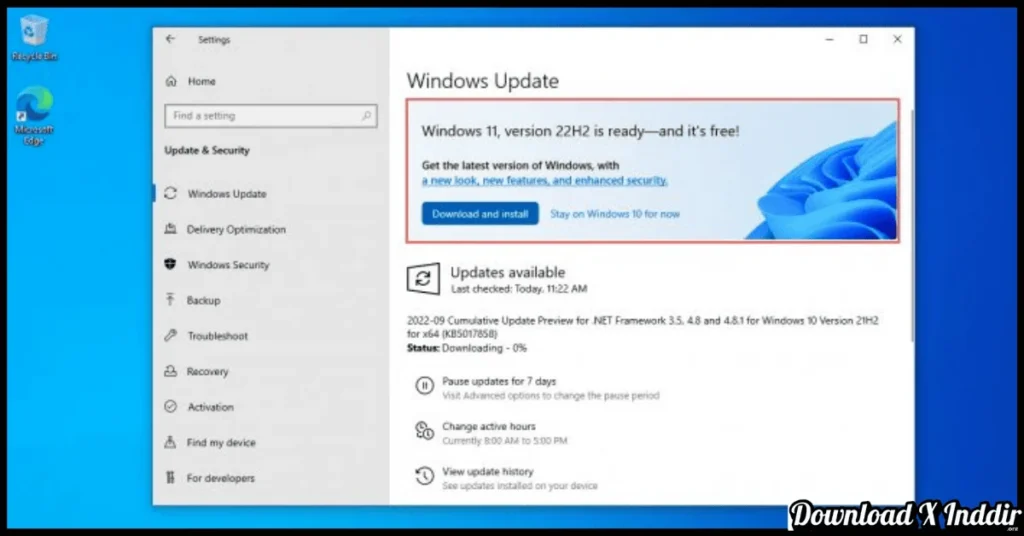1024x536 pixels.
Task: Click the Activation checkmark icon
Action: coord(170,406)
